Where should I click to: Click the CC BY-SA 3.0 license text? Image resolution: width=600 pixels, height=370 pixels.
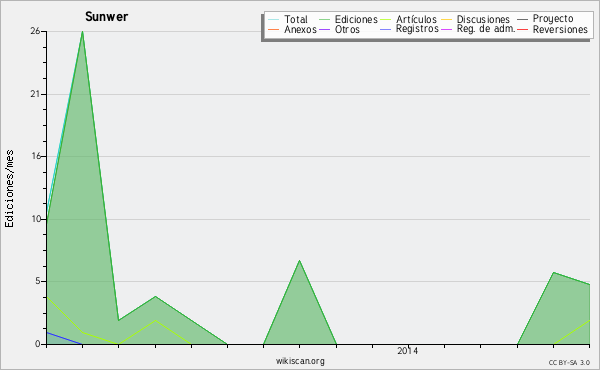click(x=569, y=363)
